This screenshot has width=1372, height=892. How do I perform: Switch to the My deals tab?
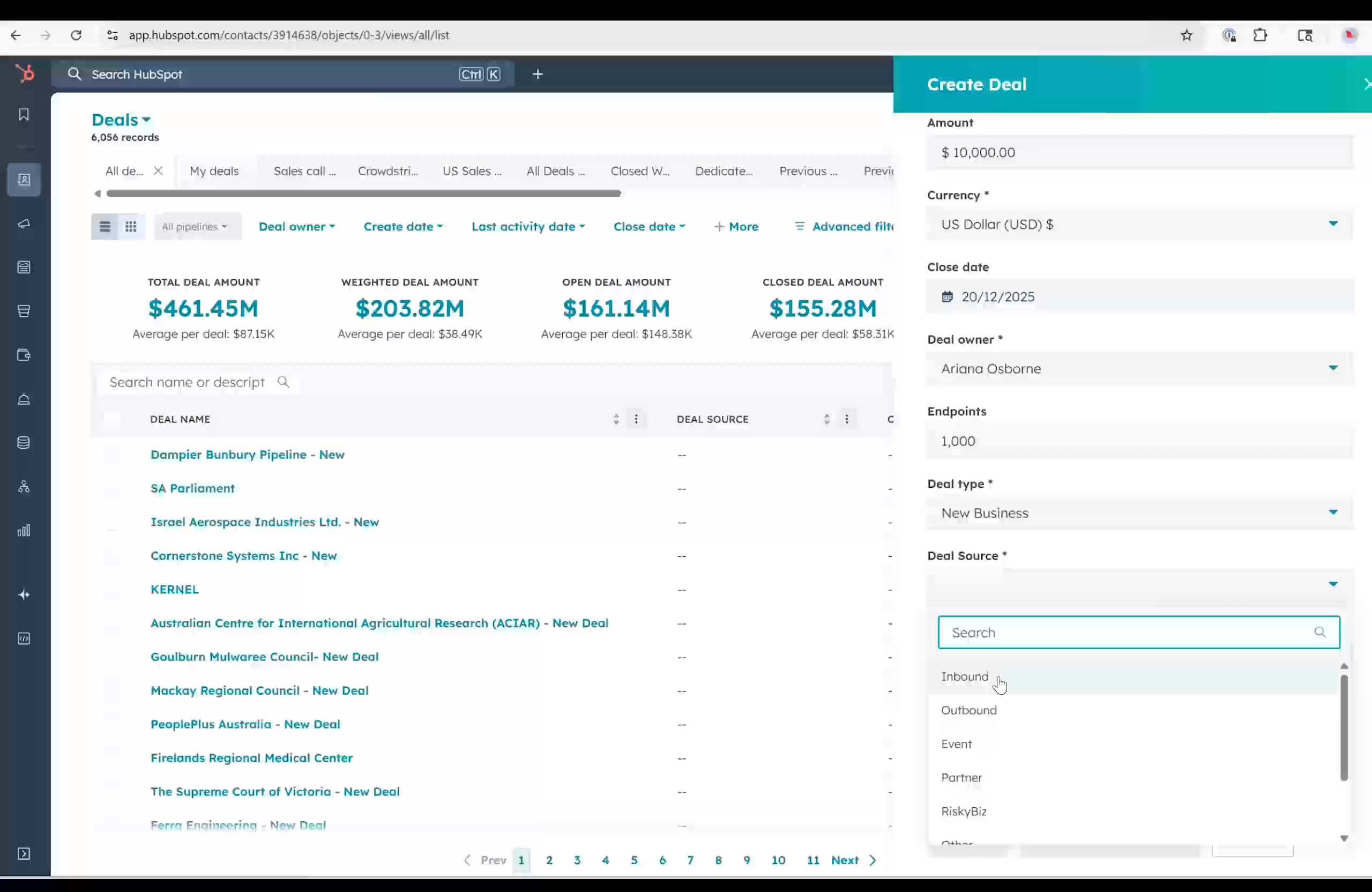[214, 170]
